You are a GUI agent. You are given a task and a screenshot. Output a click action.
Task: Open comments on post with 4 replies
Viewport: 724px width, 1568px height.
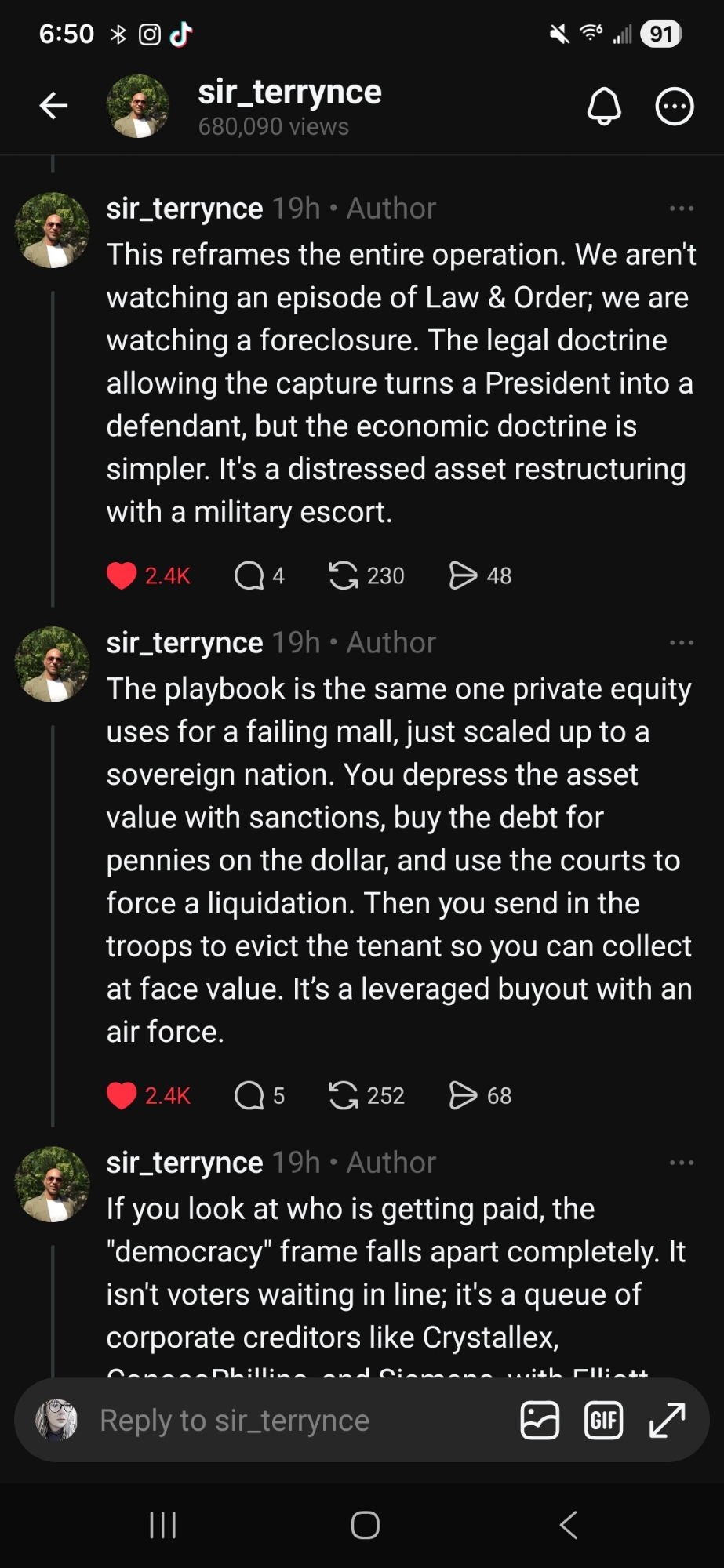click(249, 575)
